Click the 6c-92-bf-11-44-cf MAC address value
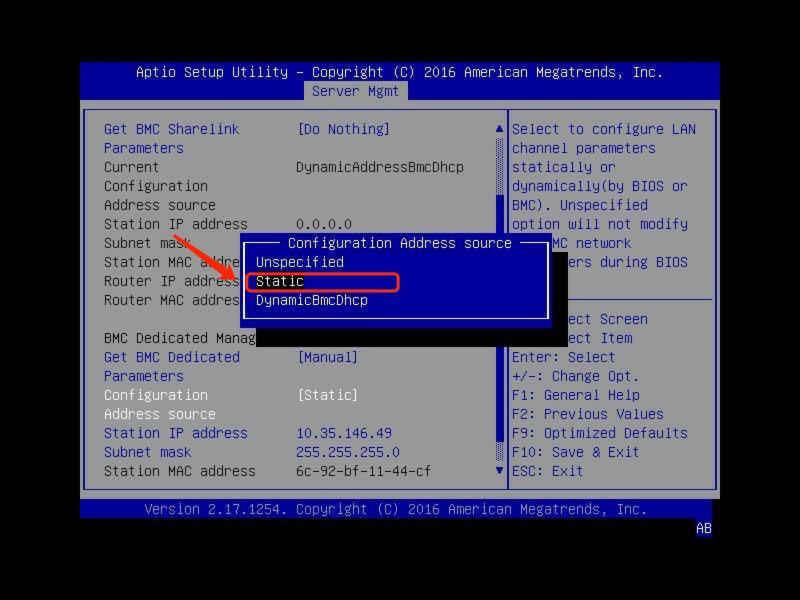Viewport: 800px width, 600px height. tap(363, 471)
